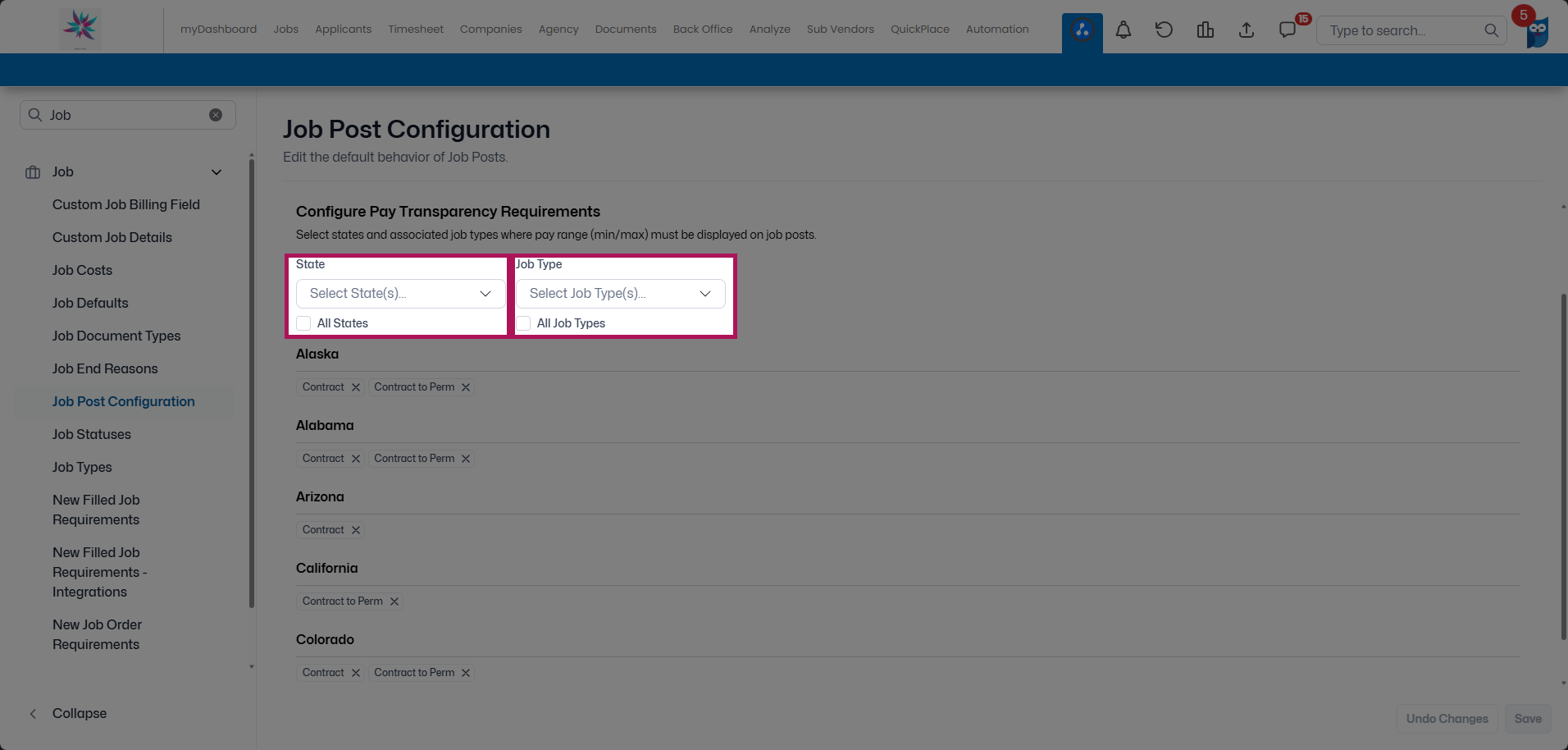
Task: Click the upload share icon
Action: pos(1247,30)
